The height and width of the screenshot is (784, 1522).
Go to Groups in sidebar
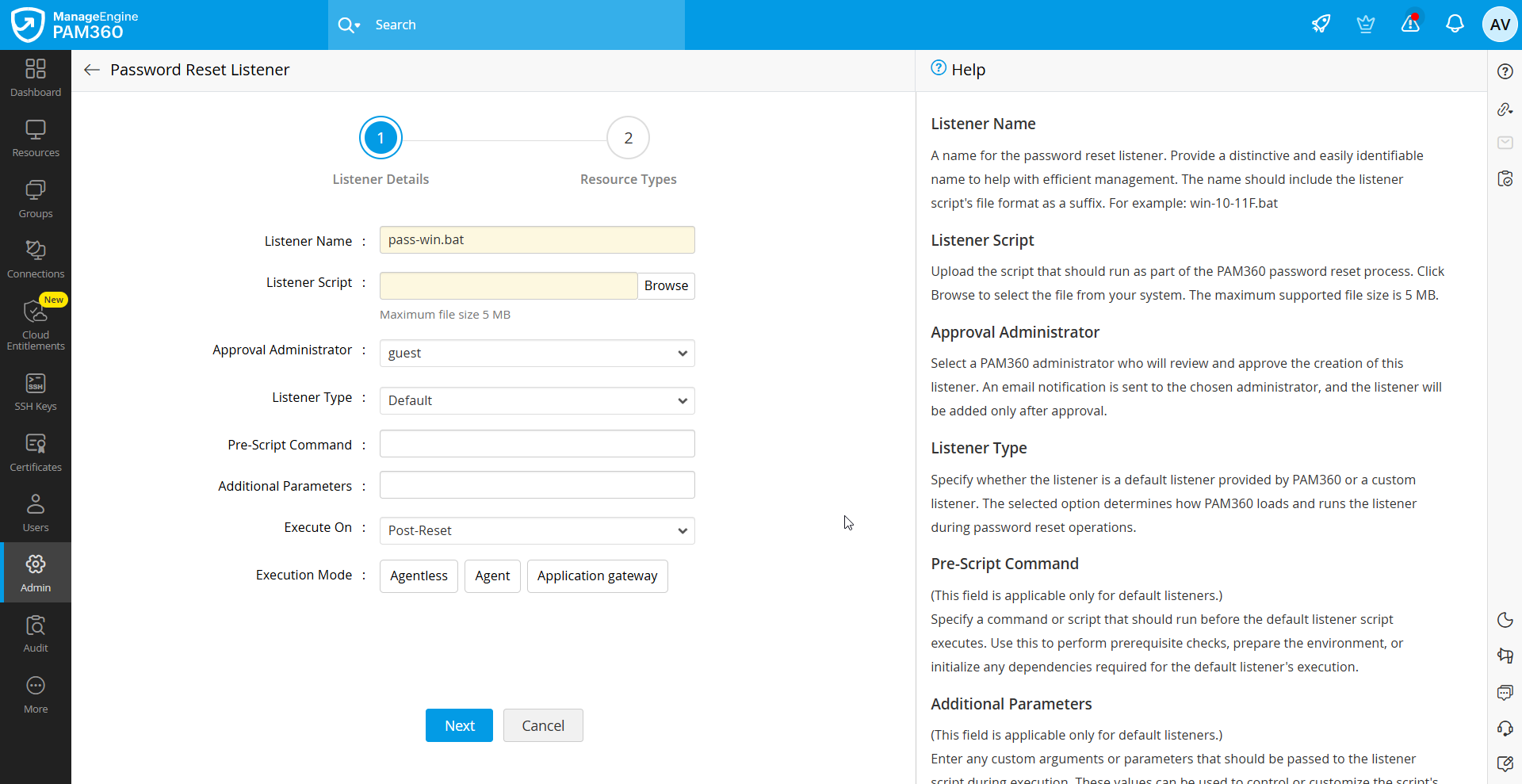[x=36, y=199]
